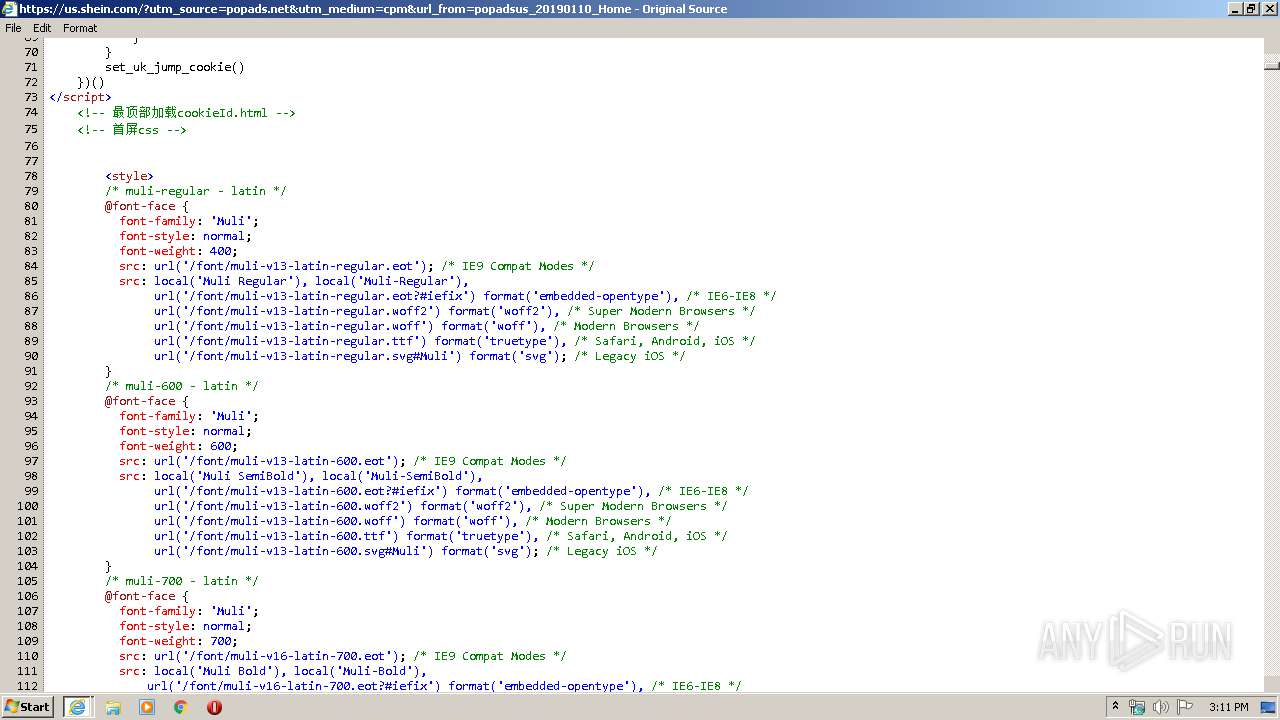Open the Windows Start menu
This screenshot has height=720, width=1280.
pos(28,706)
